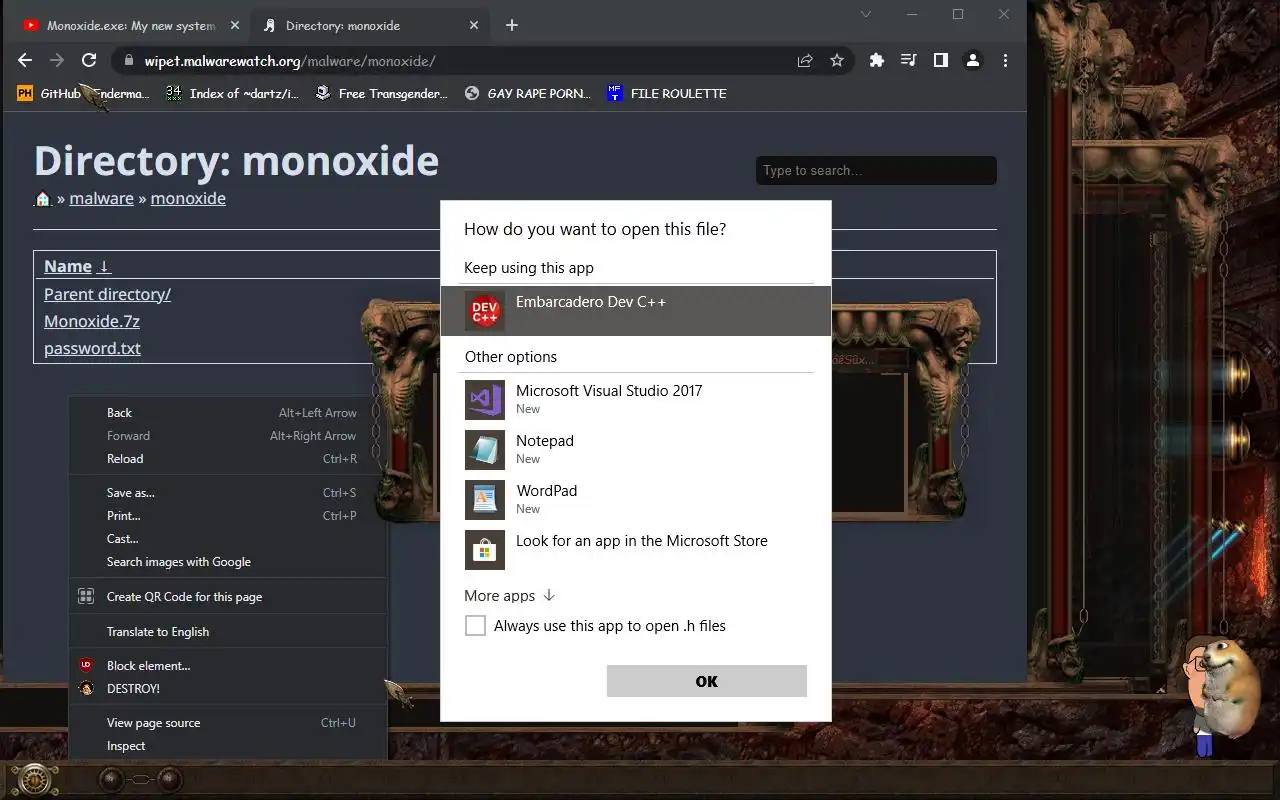
Task: Click the site info lock icon
Action: click(x=128, y=61)
